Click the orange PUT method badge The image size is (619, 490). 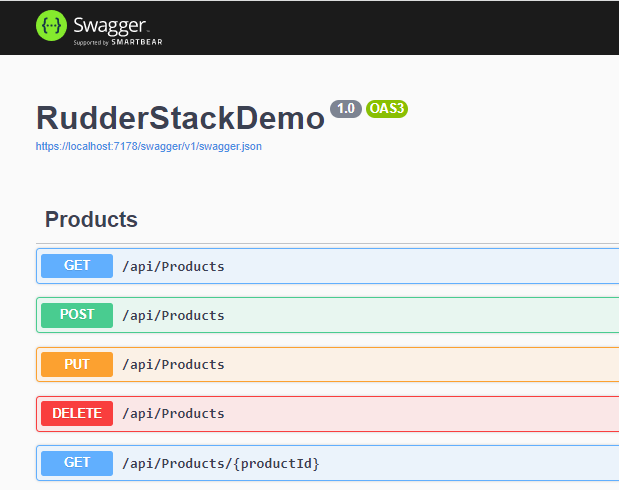[77, 364]
